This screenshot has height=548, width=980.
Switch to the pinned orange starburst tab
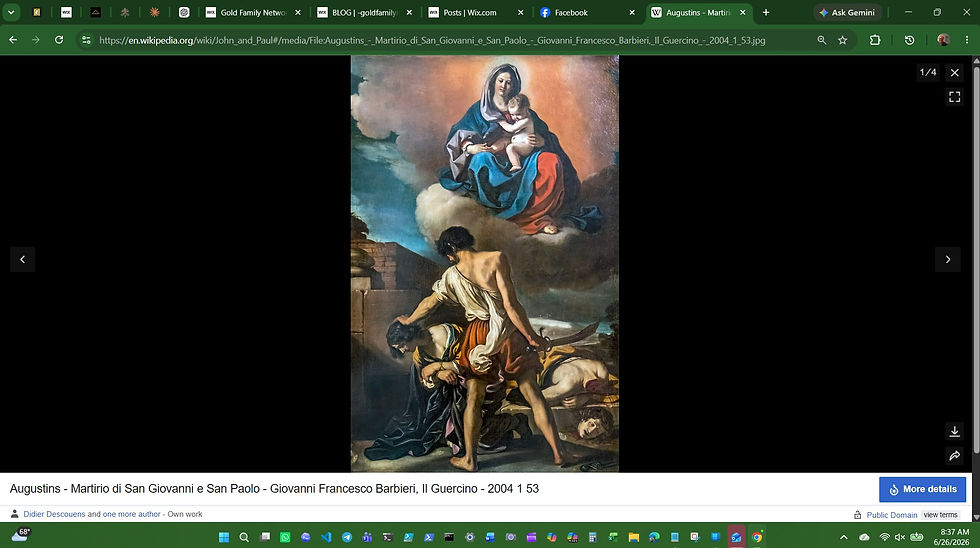click(154, 12)
